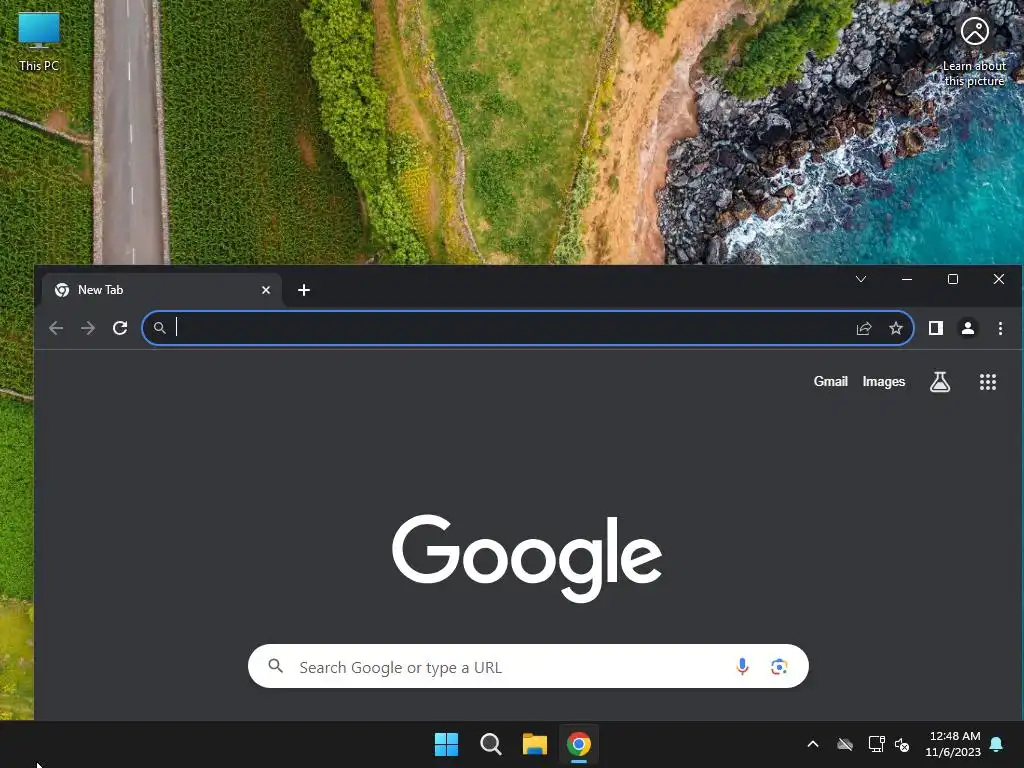Screen dimensions: 1024x768
Task: Click the Google logo
Action: pos(527,558)
